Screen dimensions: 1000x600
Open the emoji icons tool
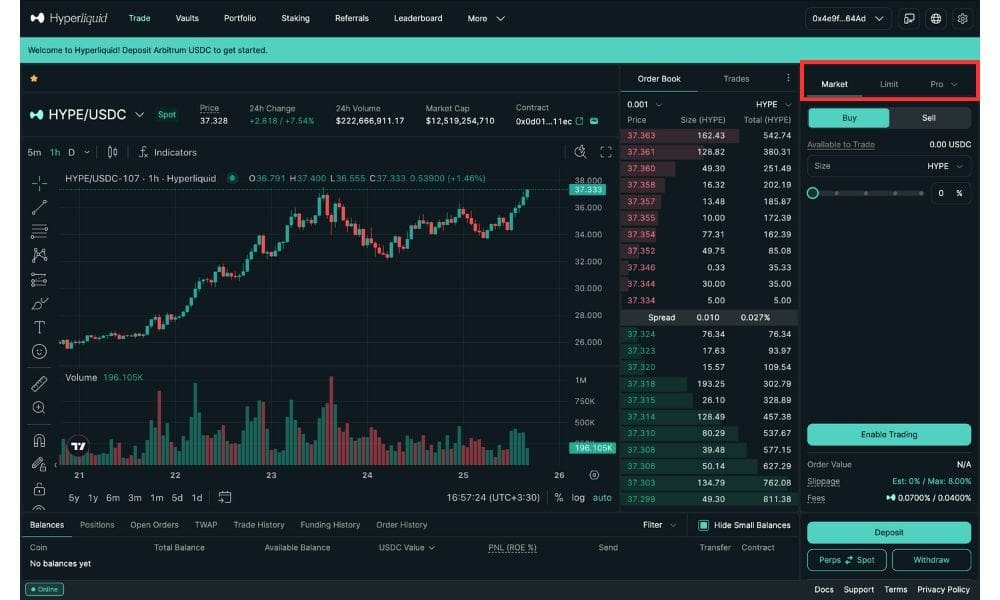click(x=40, y=351)
